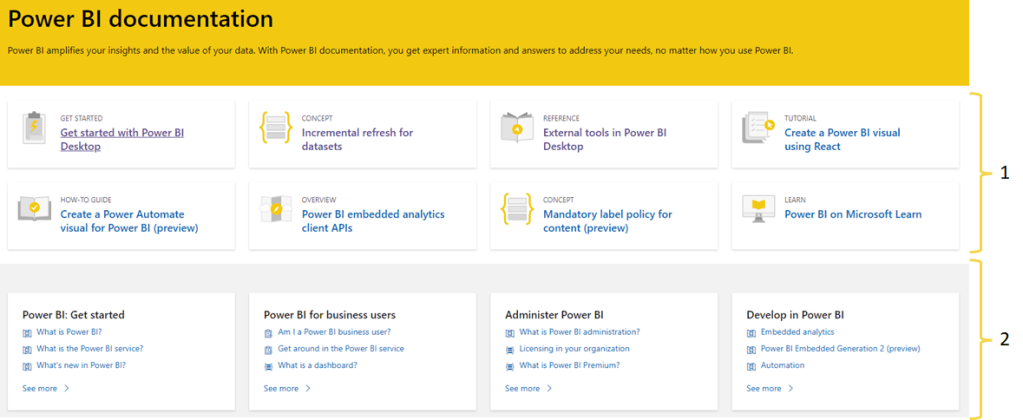Expand See more under Power BI for business users

pyautogui.click(x=287, y=388)
